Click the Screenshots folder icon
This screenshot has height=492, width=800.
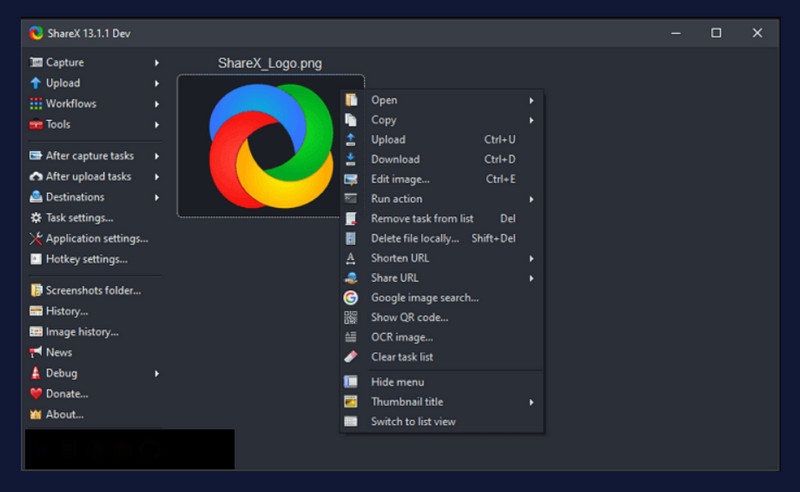36,290
